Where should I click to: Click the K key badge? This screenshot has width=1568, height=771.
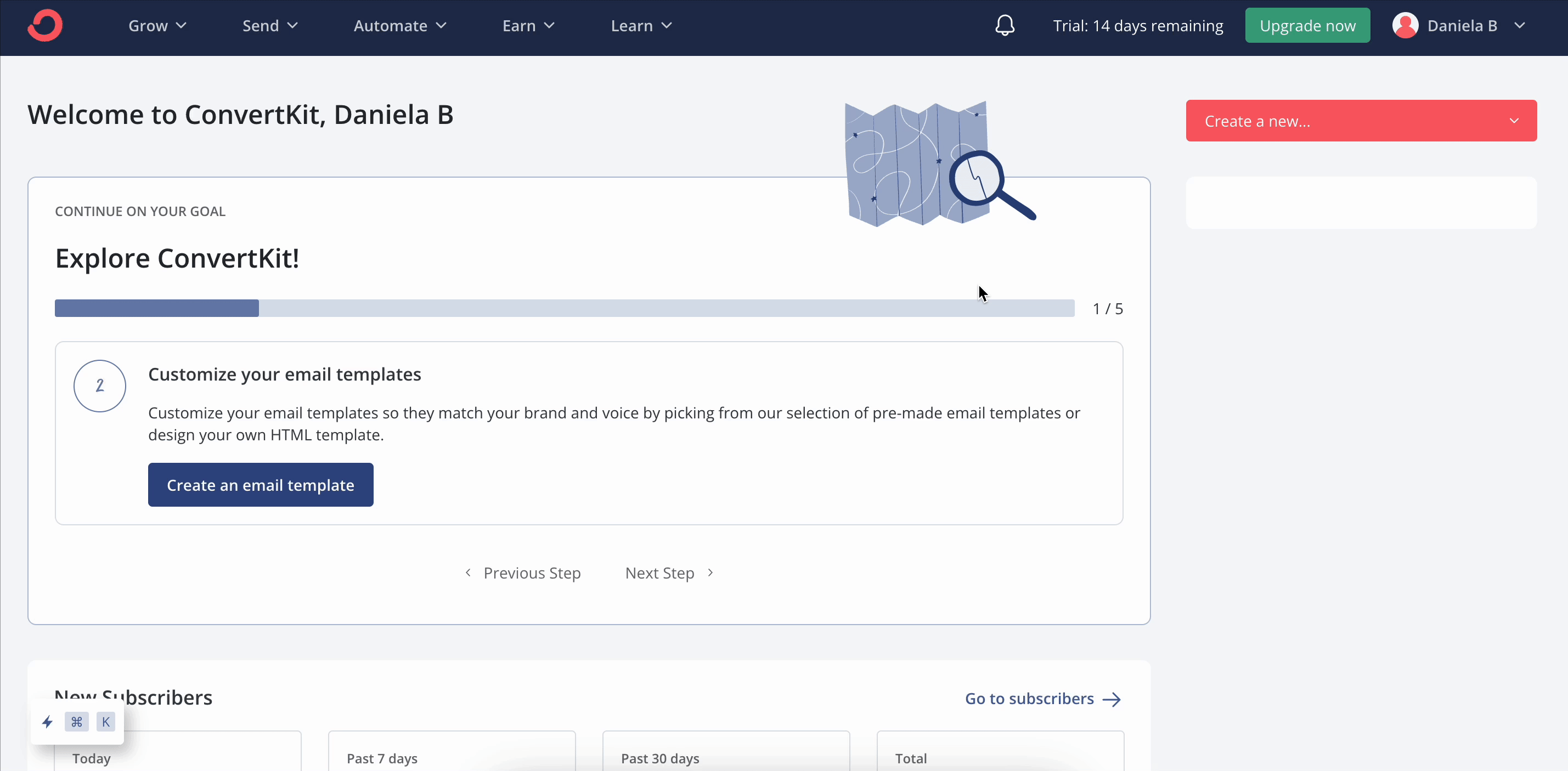tap(106, 722)
